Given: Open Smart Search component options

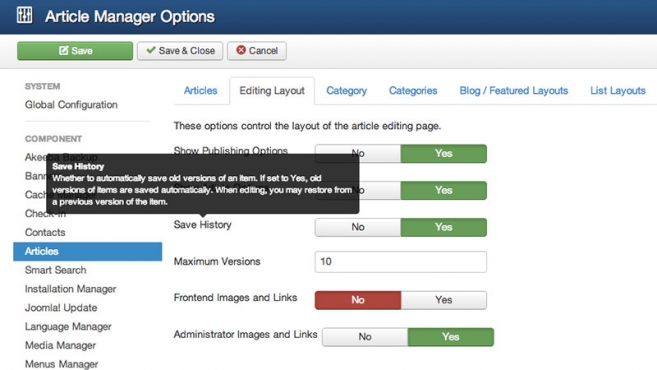Looking at the screenshot, I should (x=55, y=270).
